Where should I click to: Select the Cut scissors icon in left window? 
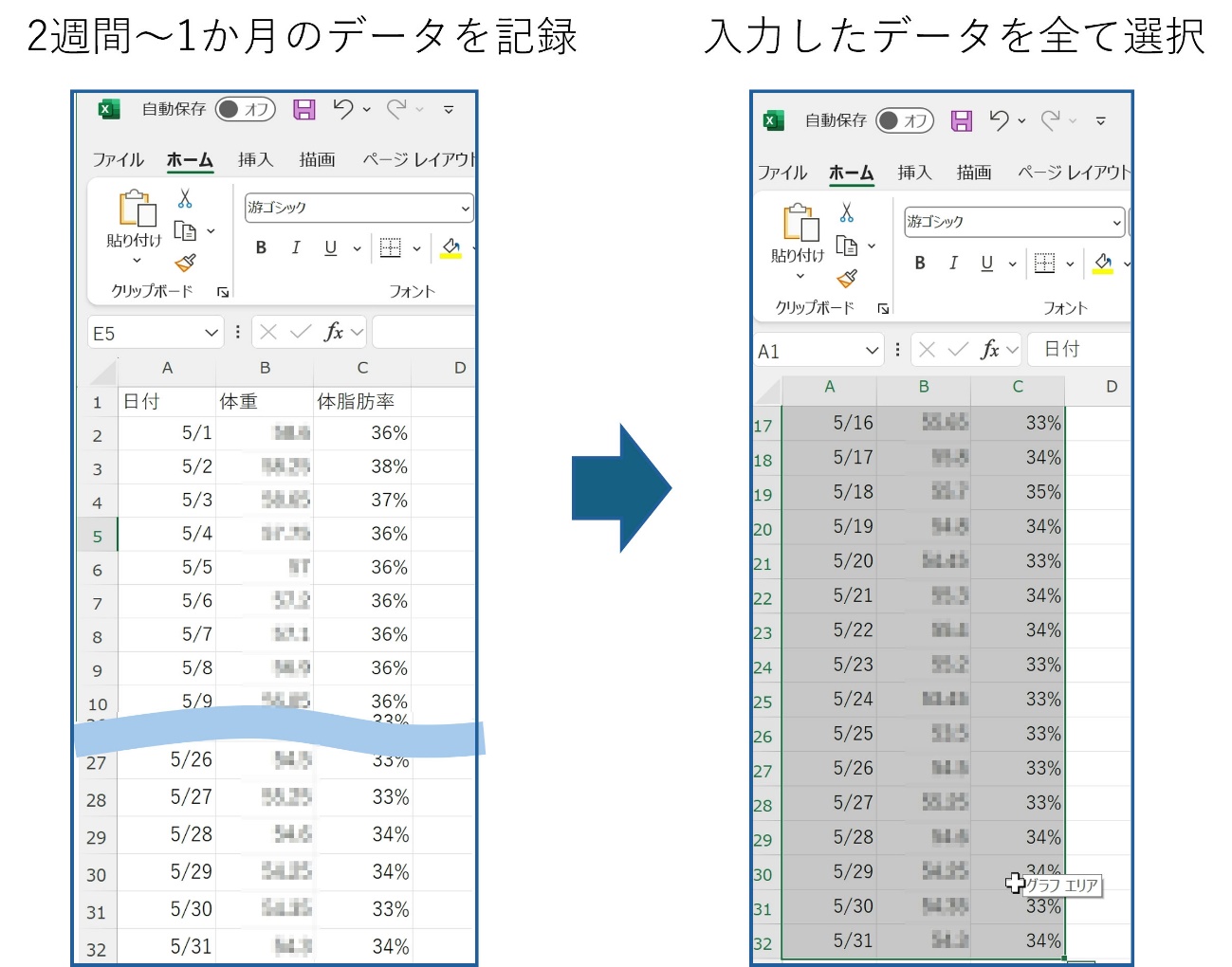click(x=185, y=198)
